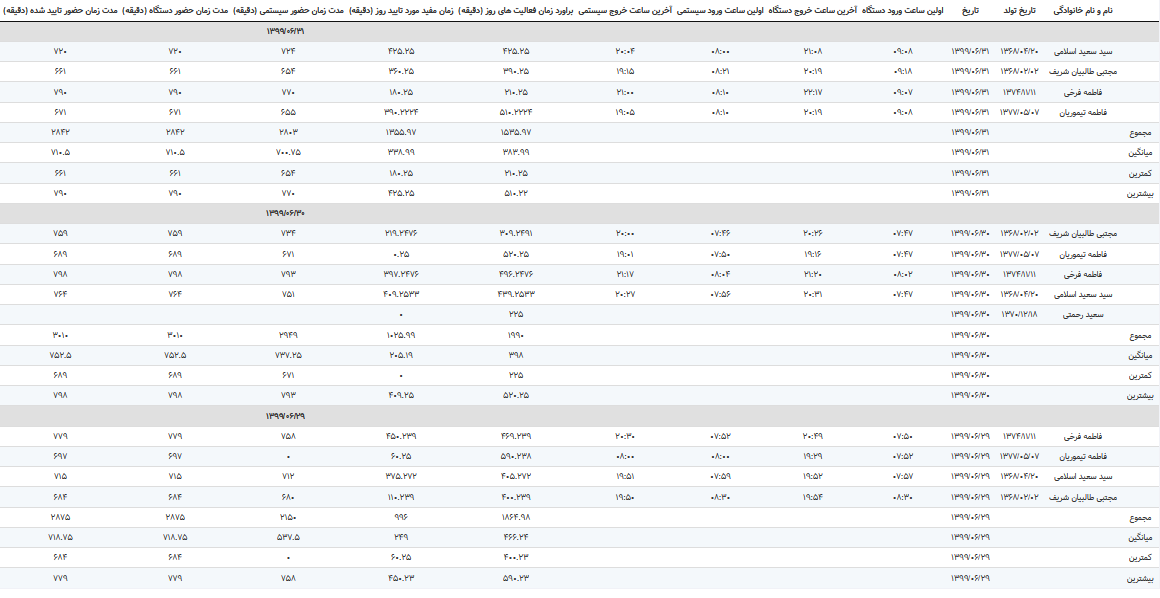Click the 'اولین ساعت ورود دستگاه' column header
The width and height of the screenshot is (1160, 598).
click(x=898, y=10)
